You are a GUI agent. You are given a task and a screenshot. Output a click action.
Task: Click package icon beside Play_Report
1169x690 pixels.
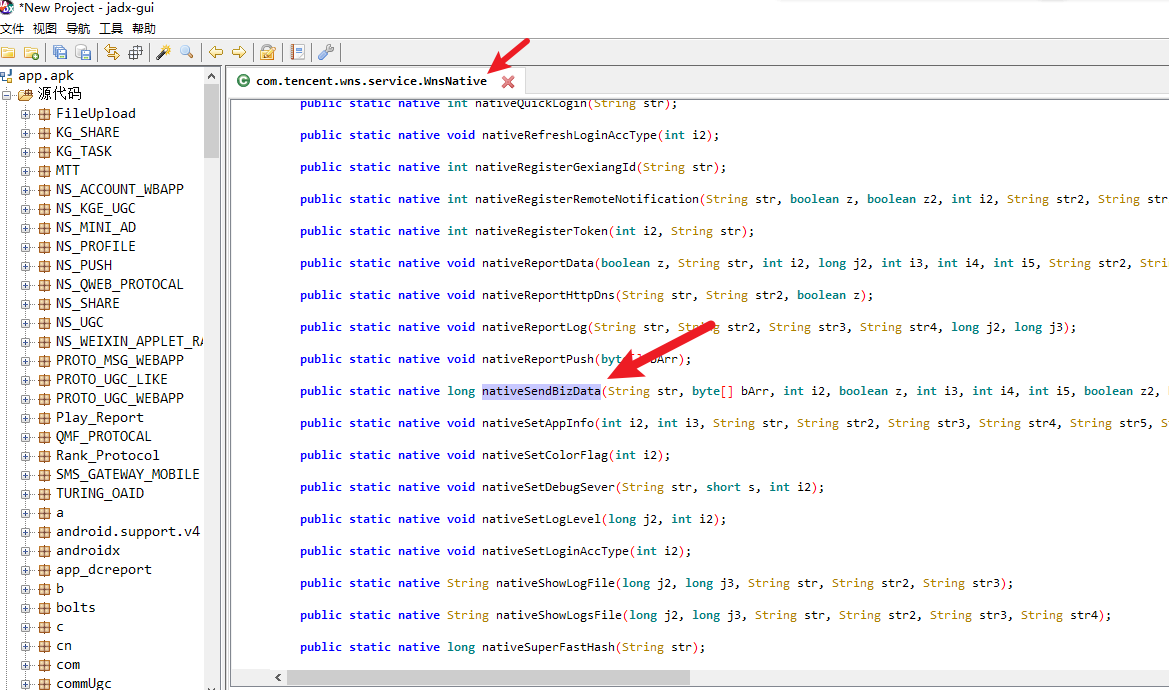(45, 418)
